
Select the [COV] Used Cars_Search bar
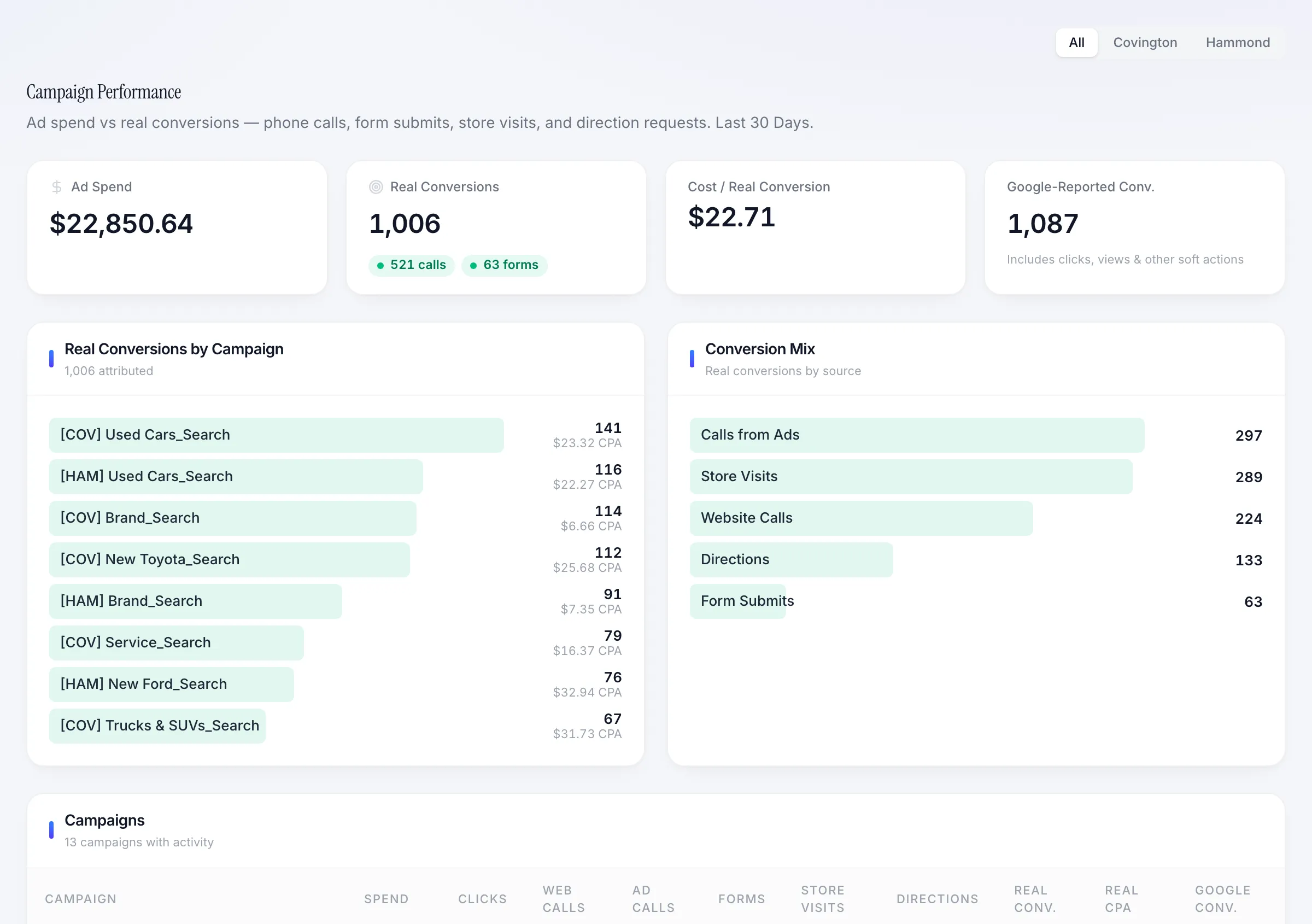coord(277,435)
